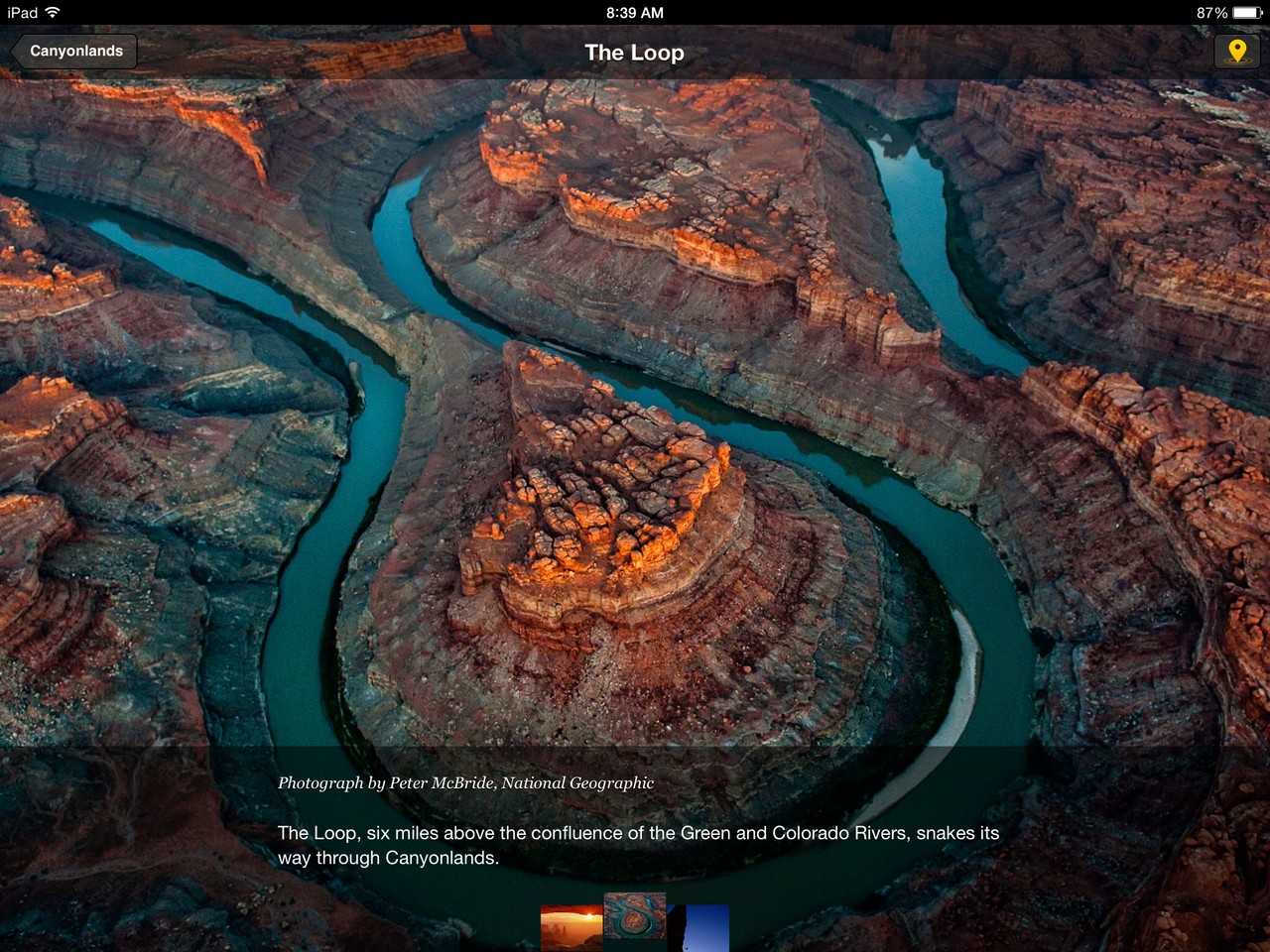Viewport: 1270px width, 952px height.
Task: Tap the sunlit orange mesa at photo center
Action: (x=605, y=506)
